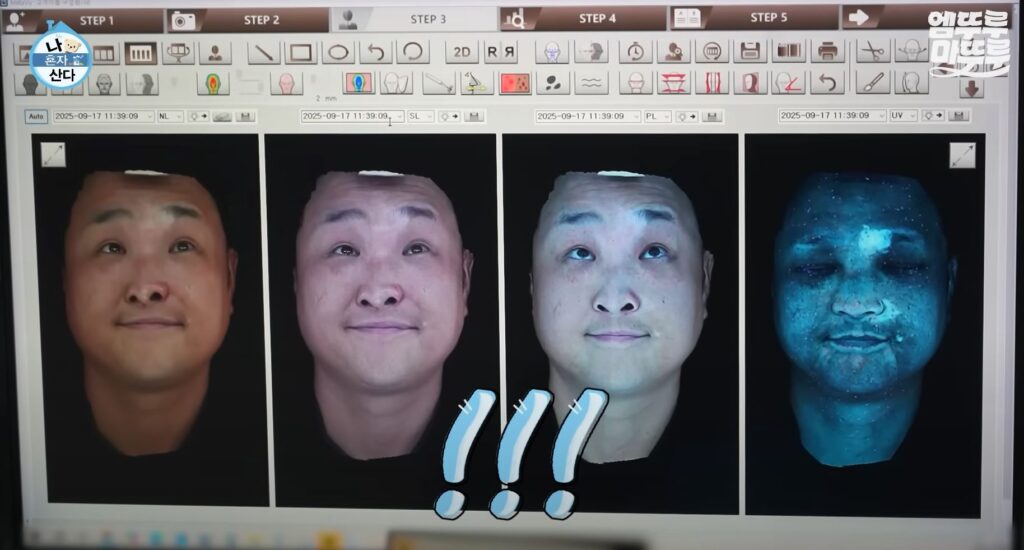Select the rectangle drawing tool
1024x550 pixels.
(301, 53)
